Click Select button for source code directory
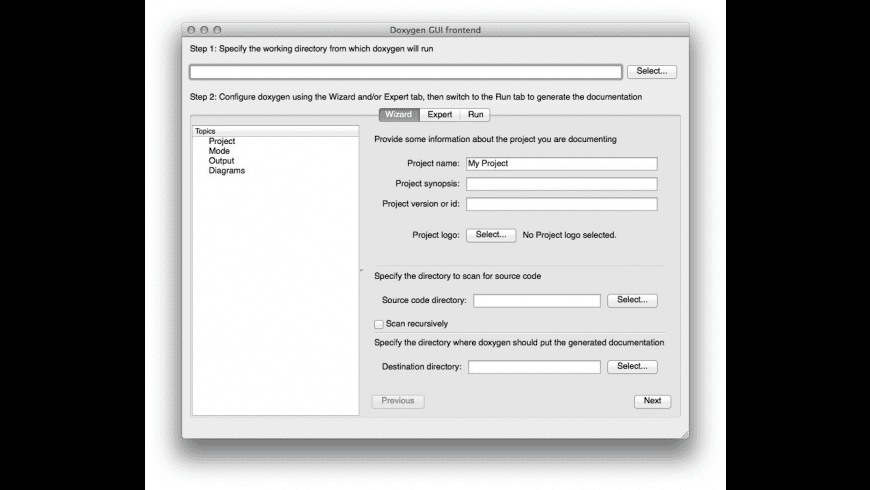 point(632,300)
